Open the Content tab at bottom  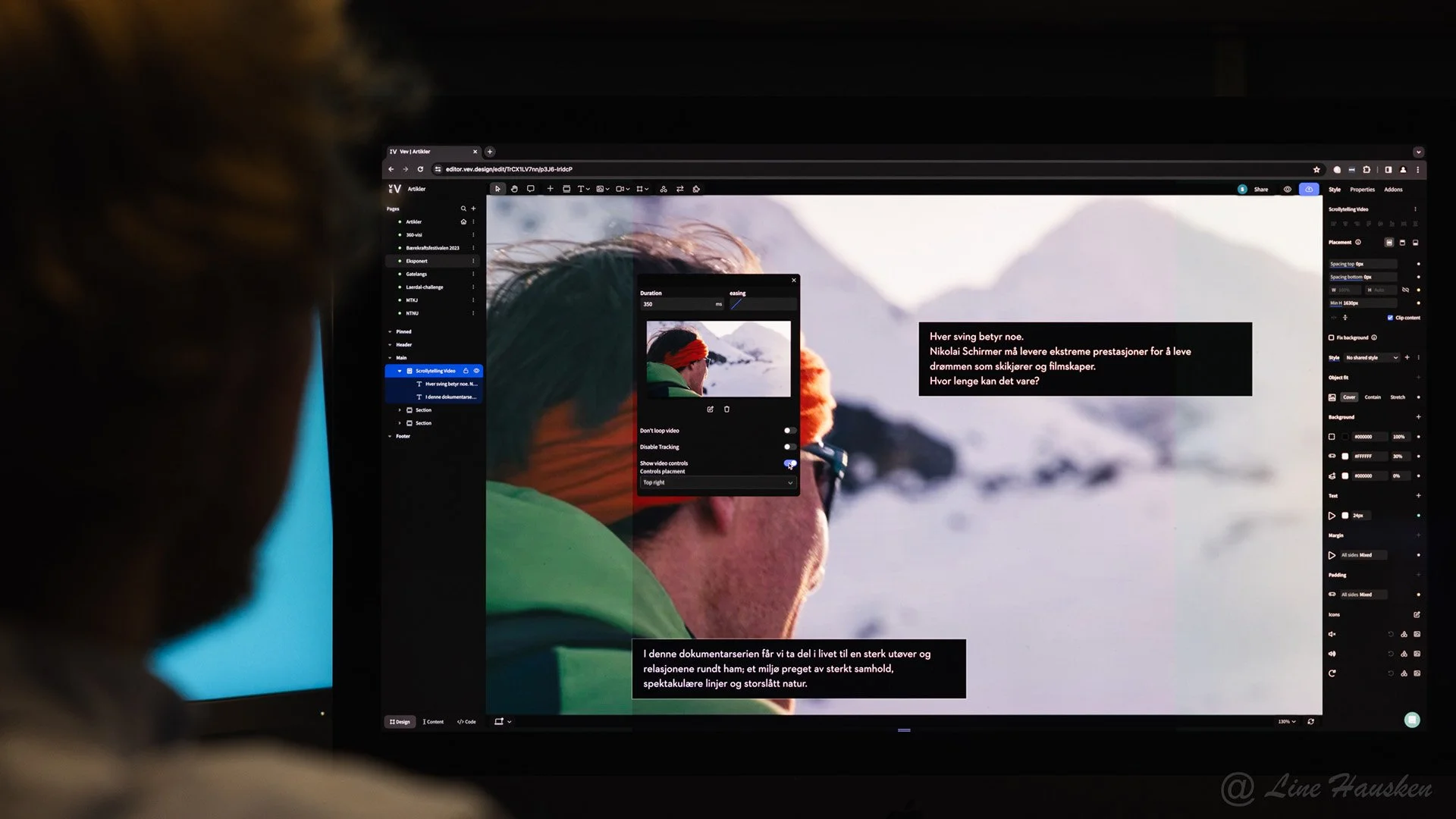point(433,722)
